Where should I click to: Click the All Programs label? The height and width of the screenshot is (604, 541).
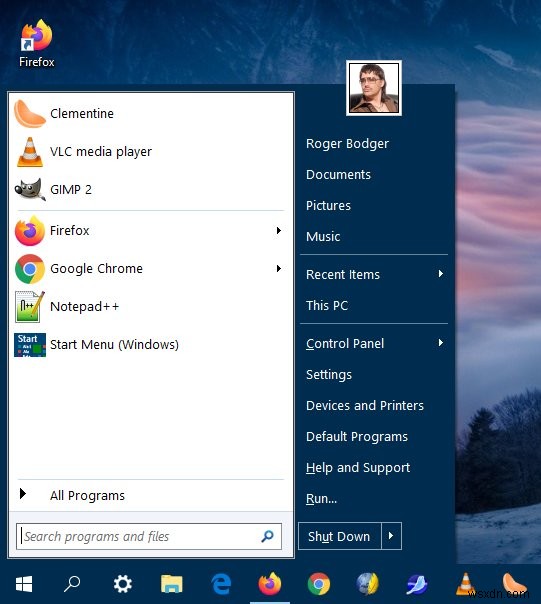click(87, 495)
